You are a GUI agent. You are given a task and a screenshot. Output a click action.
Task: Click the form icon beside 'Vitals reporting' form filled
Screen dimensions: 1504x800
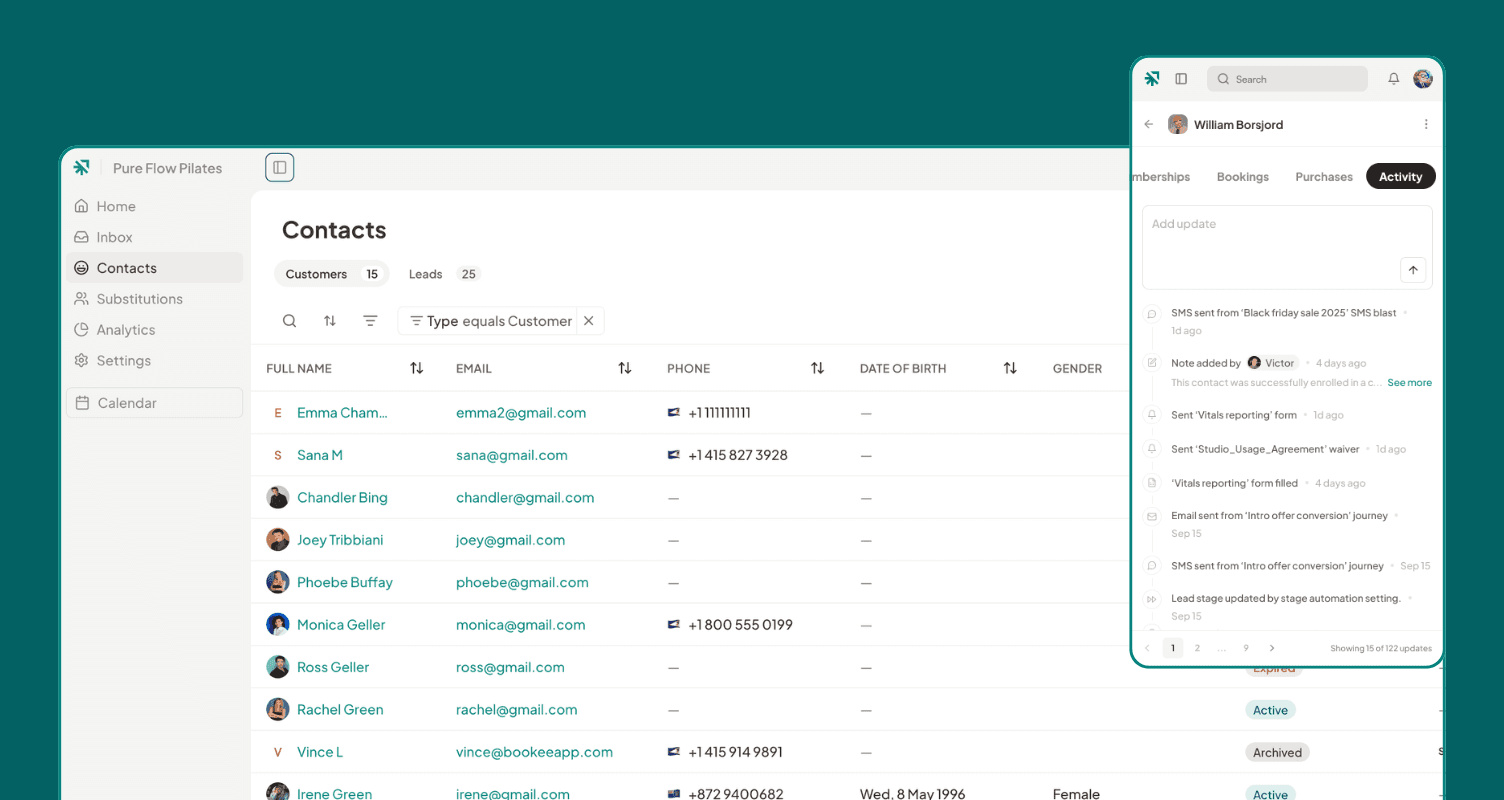coord(1152,483)
